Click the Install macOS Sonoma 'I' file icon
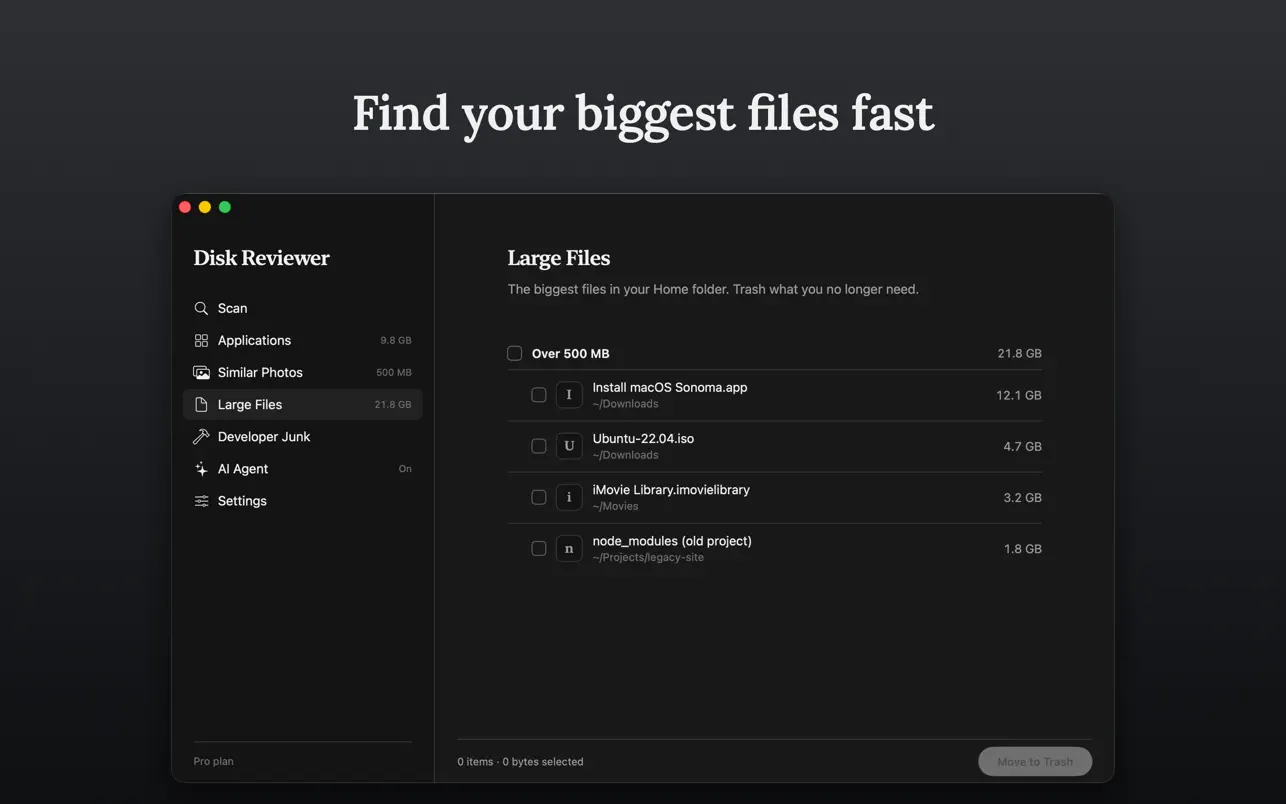Image resolution: width=1286 pixels, height=804 pixels. click(569, 395)
